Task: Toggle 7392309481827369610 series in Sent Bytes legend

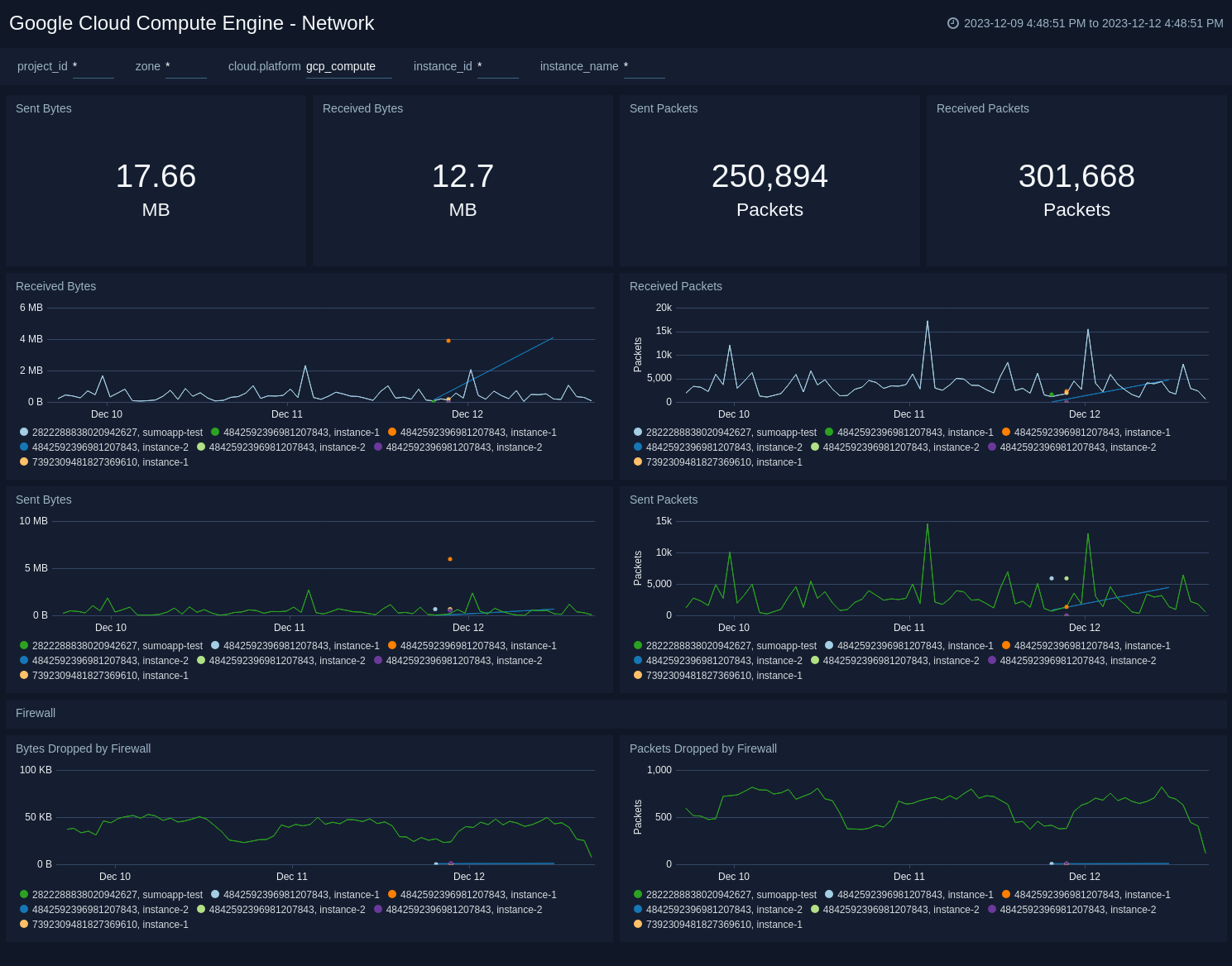Action: [104, 676]
